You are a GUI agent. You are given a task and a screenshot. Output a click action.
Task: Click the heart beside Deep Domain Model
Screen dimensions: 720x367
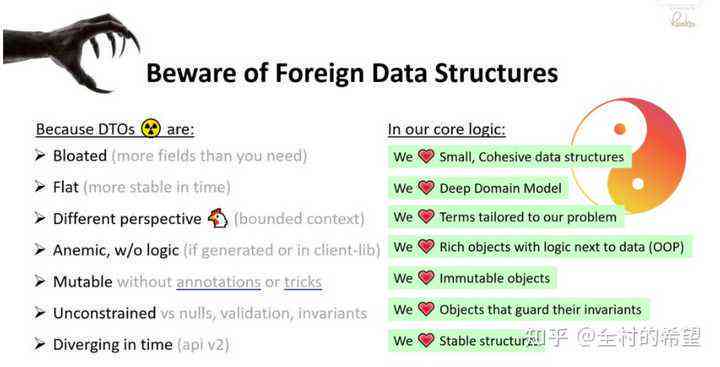click(x=426, y=187)
